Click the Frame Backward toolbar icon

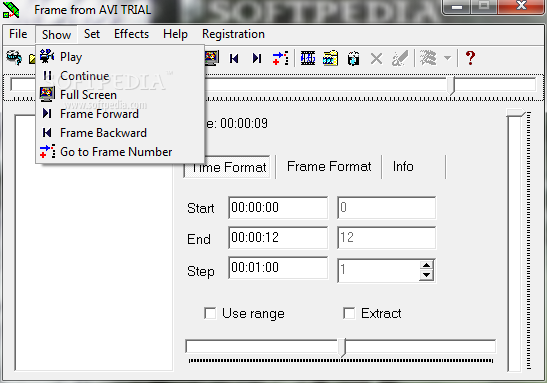point(234,58)
